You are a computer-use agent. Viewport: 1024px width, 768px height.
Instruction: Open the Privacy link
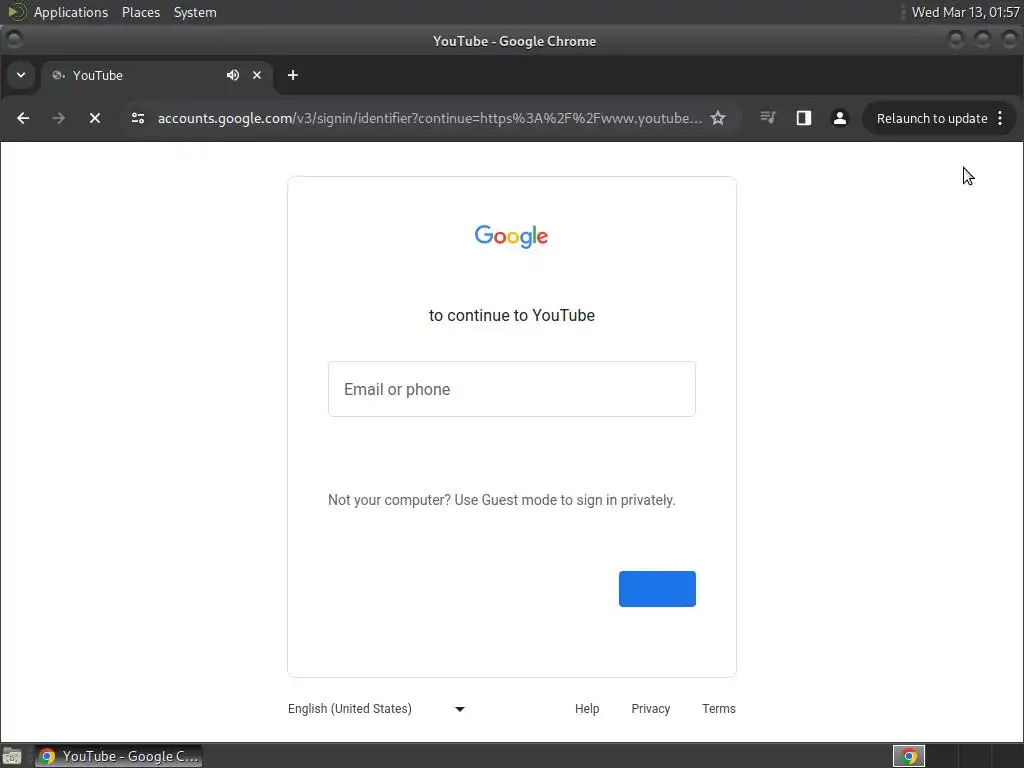tap(650, 709)
